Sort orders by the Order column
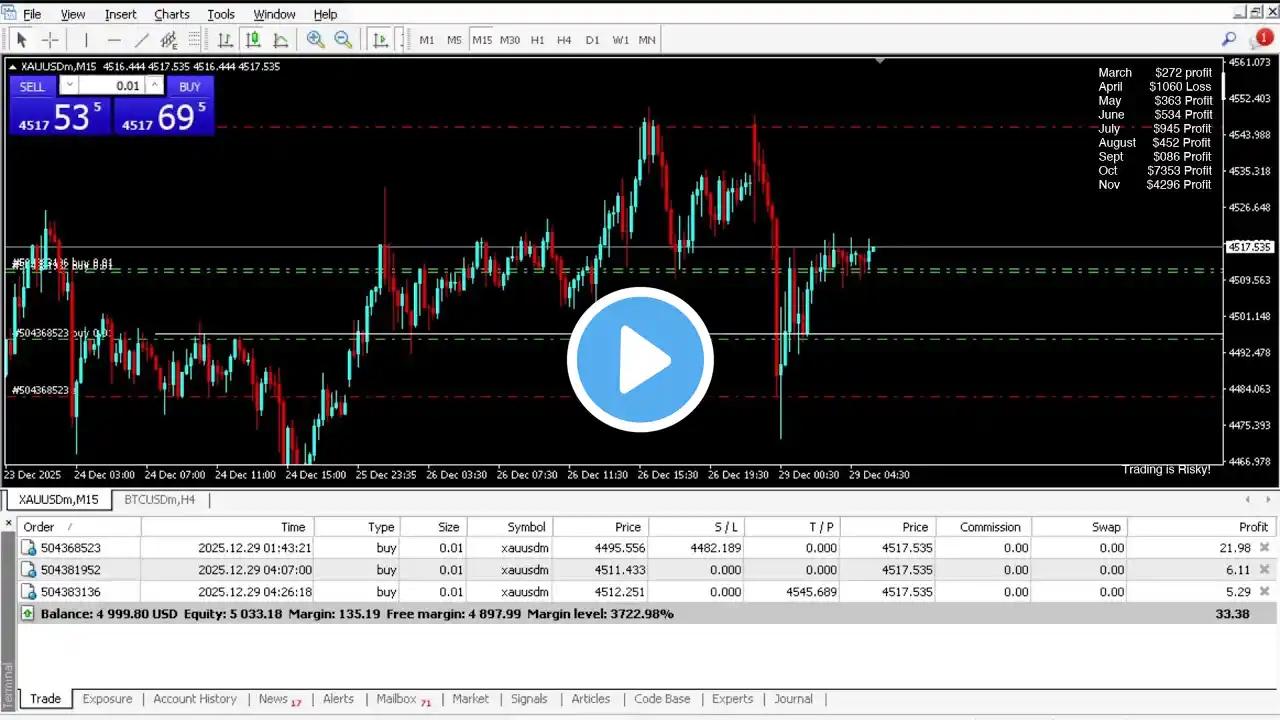The height and width of the screenshot is (720, 1280). point(79,527)
